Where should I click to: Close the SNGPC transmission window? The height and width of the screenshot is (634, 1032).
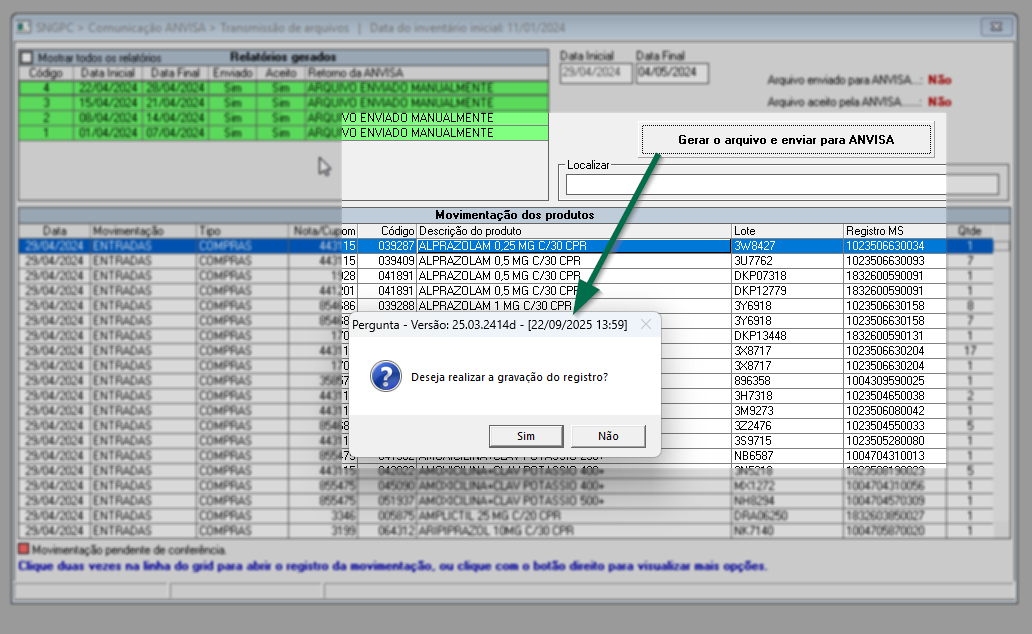pos(996,27)
